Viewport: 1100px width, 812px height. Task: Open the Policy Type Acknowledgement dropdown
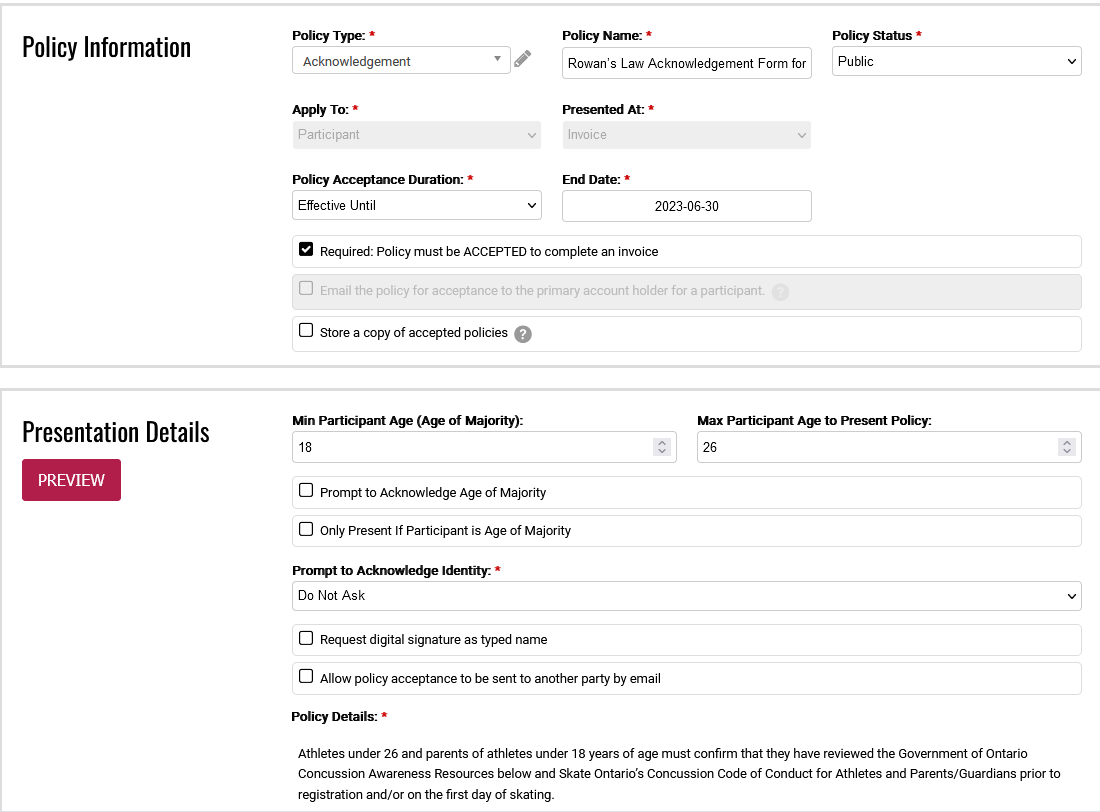point(401,61)
